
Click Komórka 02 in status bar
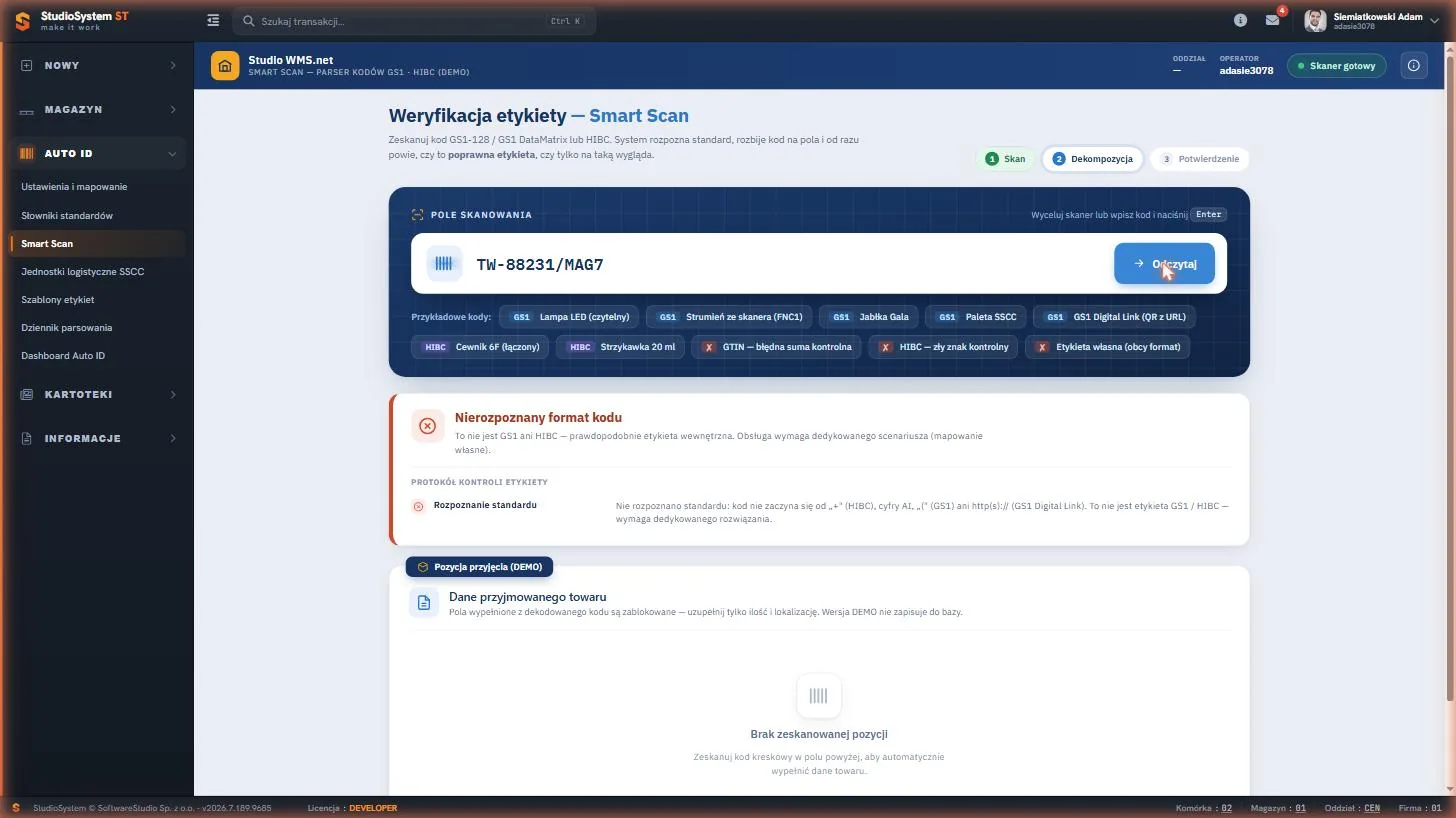tap(1204, 808)
